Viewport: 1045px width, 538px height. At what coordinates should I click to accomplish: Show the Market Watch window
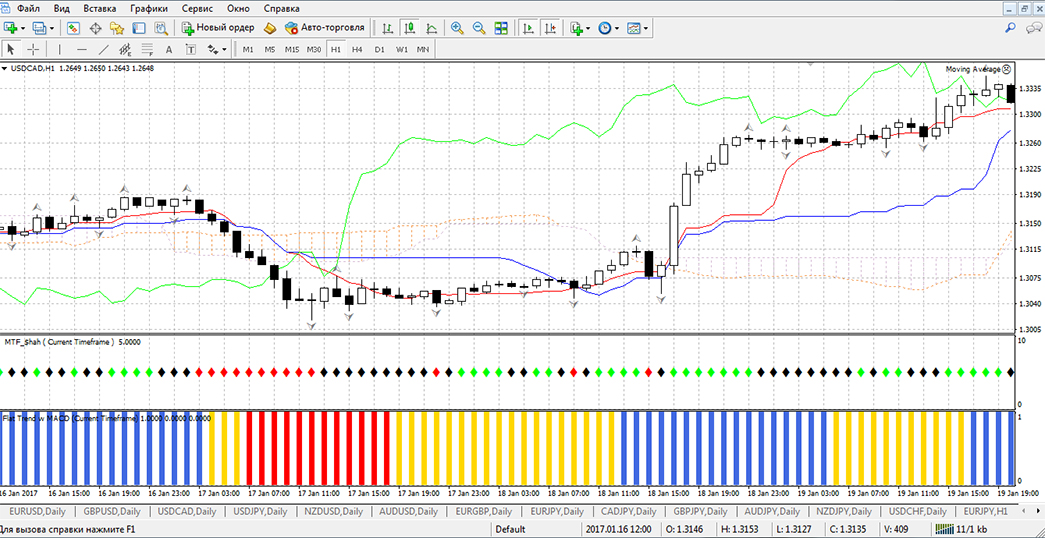[73, 28]
